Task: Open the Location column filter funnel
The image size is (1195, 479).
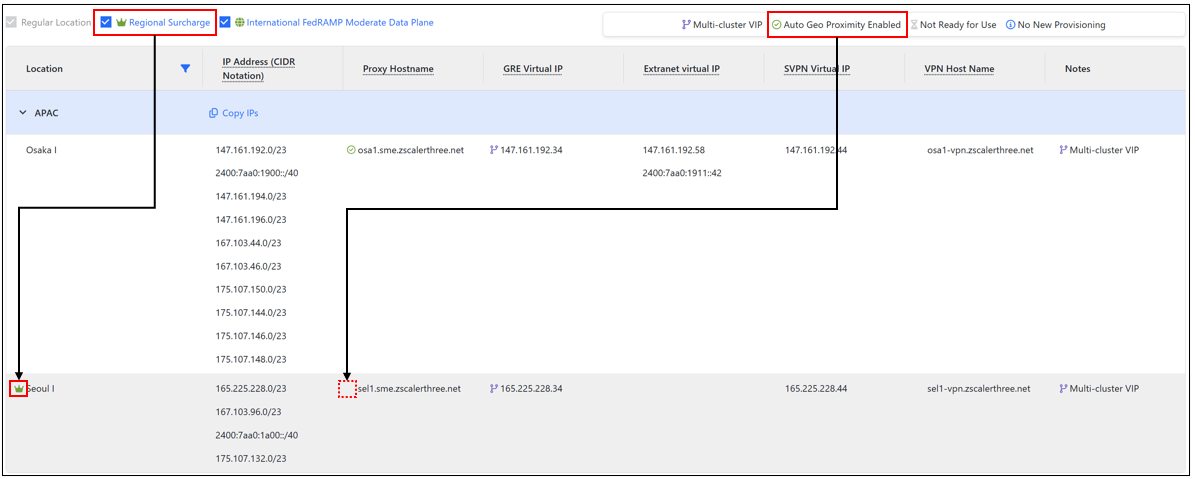Action: click(184, 69)
